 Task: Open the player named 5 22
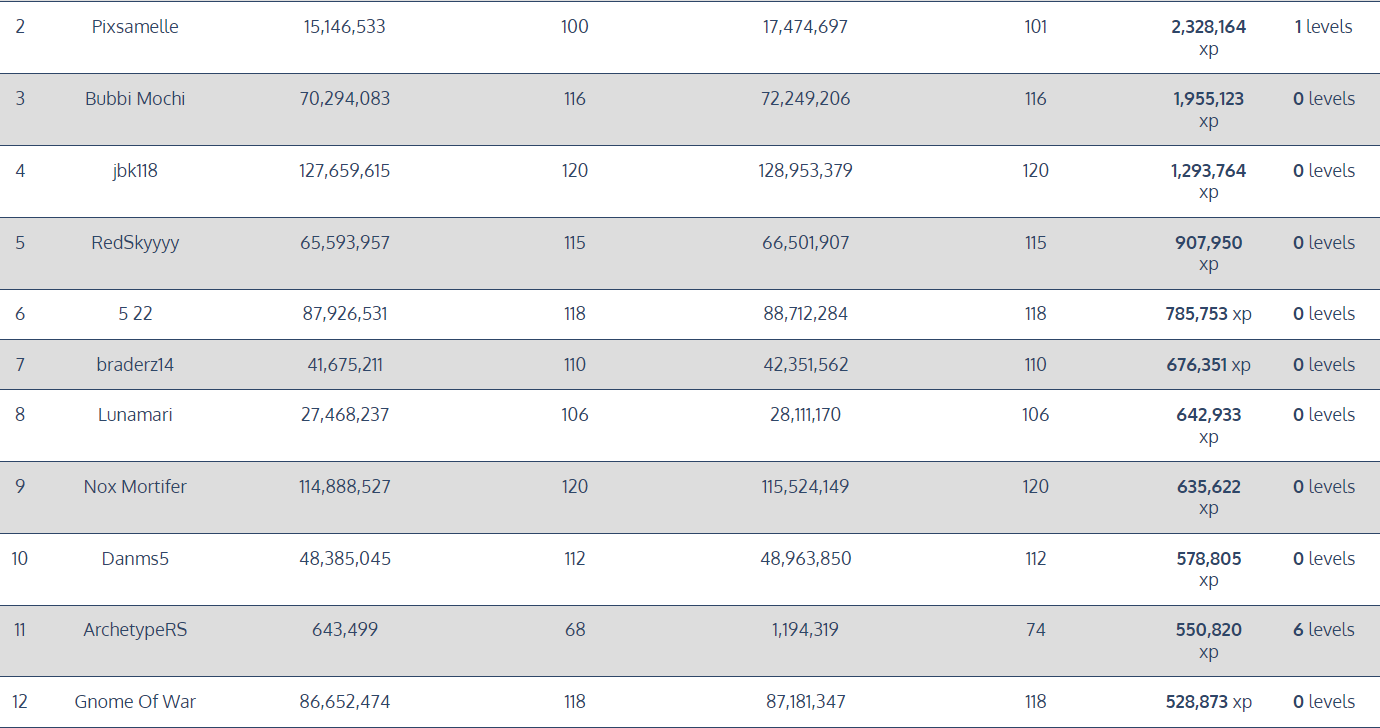135,314
